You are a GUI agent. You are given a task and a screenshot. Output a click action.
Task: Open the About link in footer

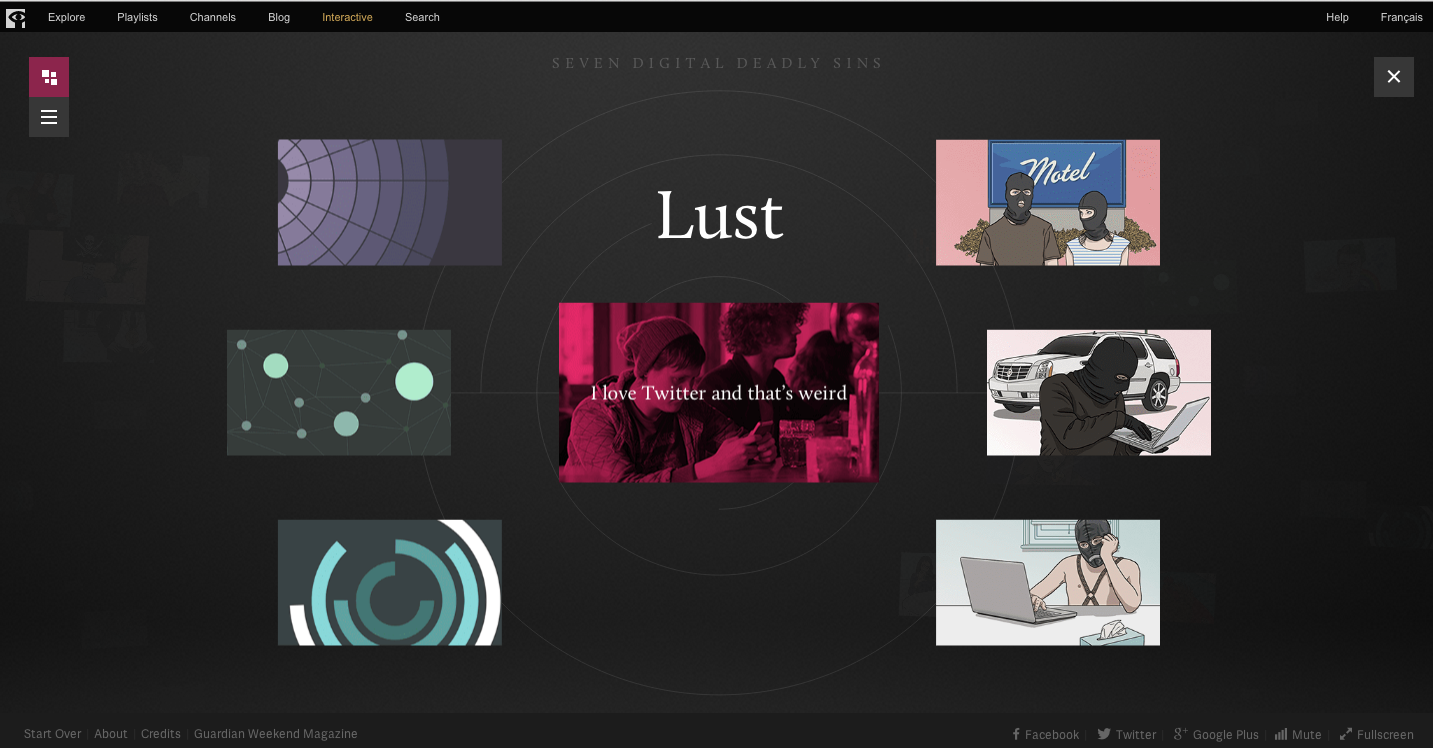[x=111, y=734]
